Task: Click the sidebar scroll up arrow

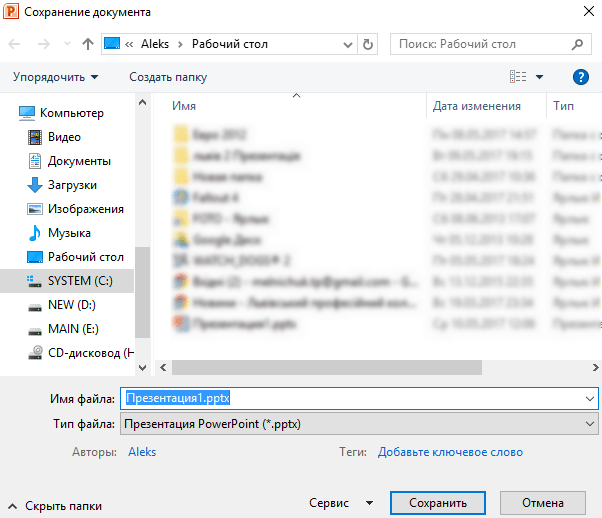Action: pyautogui.click(x=142, y=102)
